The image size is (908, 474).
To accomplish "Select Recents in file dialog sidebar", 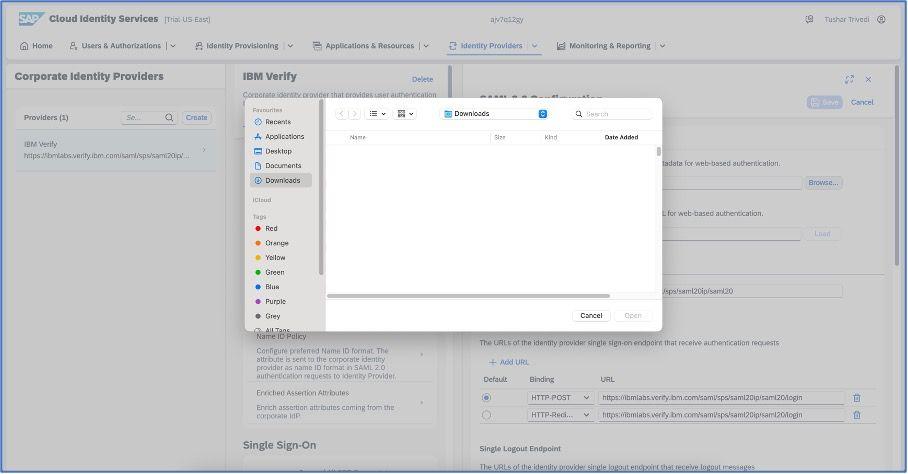I will pos(281,122).
